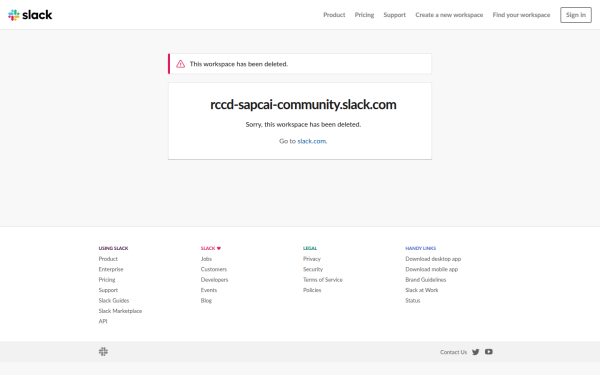The image size is (600, 375).
Task: Click the red warning triangle icon
Action: point(180,64)
